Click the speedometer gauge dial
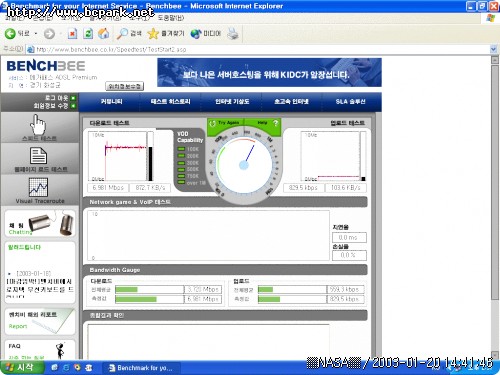Screen dimensions: 500x375 [x=244, y=165]
